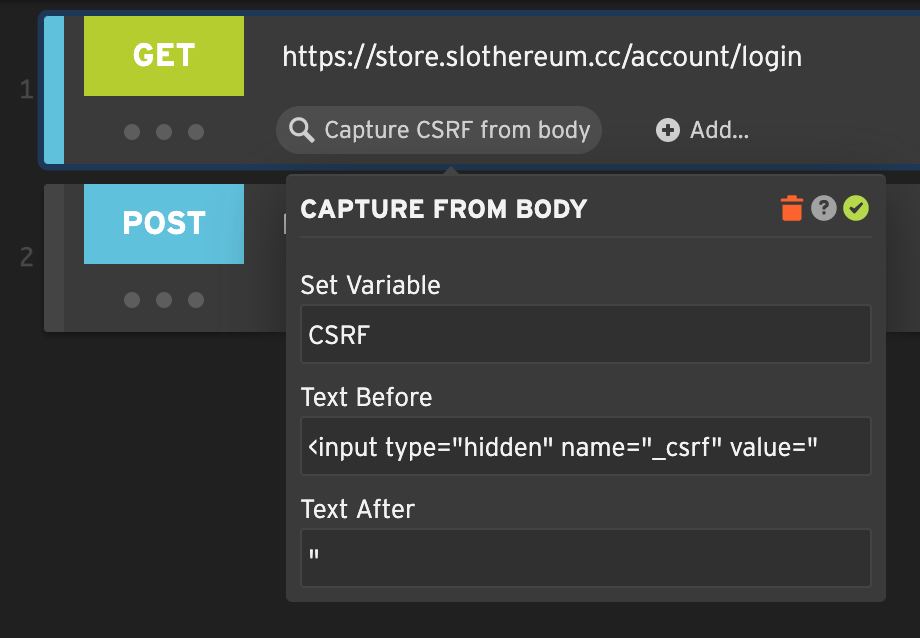Confirm the capture with the green checkmark icon
This screenshot has width=920, height=638.
click(855, 209)
